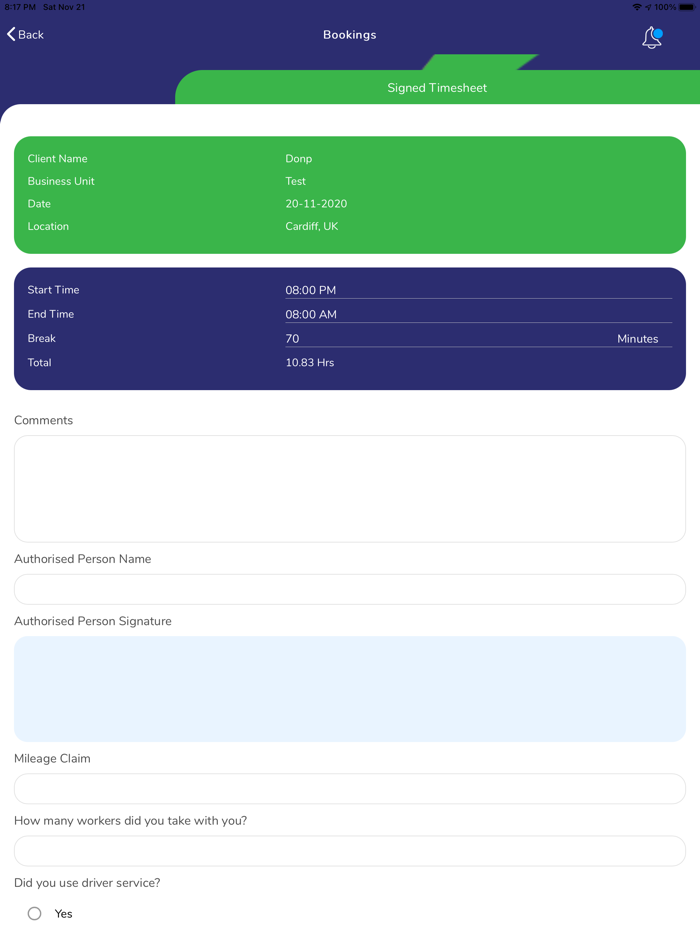Tap the Back chevron arrow
The width and height of the screenshot is (700, 934).
(12, 34)
